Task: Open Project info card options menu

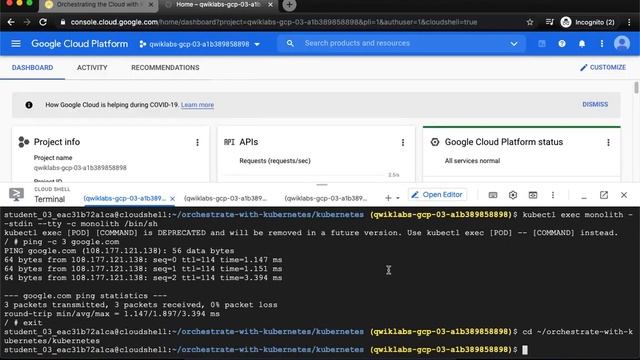Action: tap(198, 142)
